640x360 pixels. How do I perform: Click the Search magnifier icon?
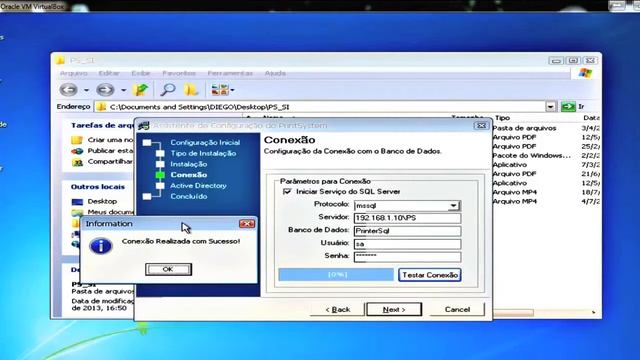click(x=167, y=89)
